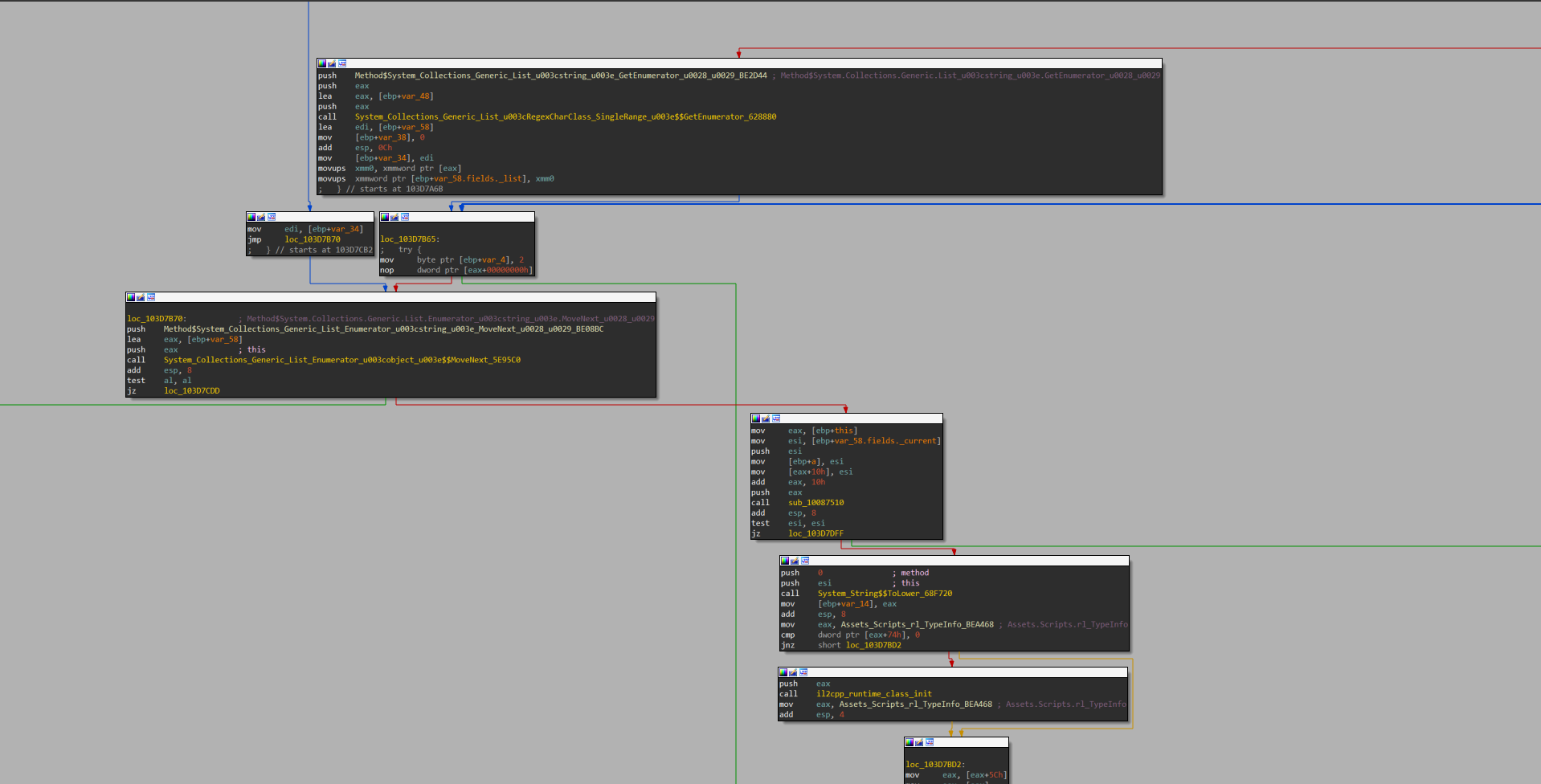
Task: Select 'lea edi, [ebp+var_58]' line
Action: [376, 127]
